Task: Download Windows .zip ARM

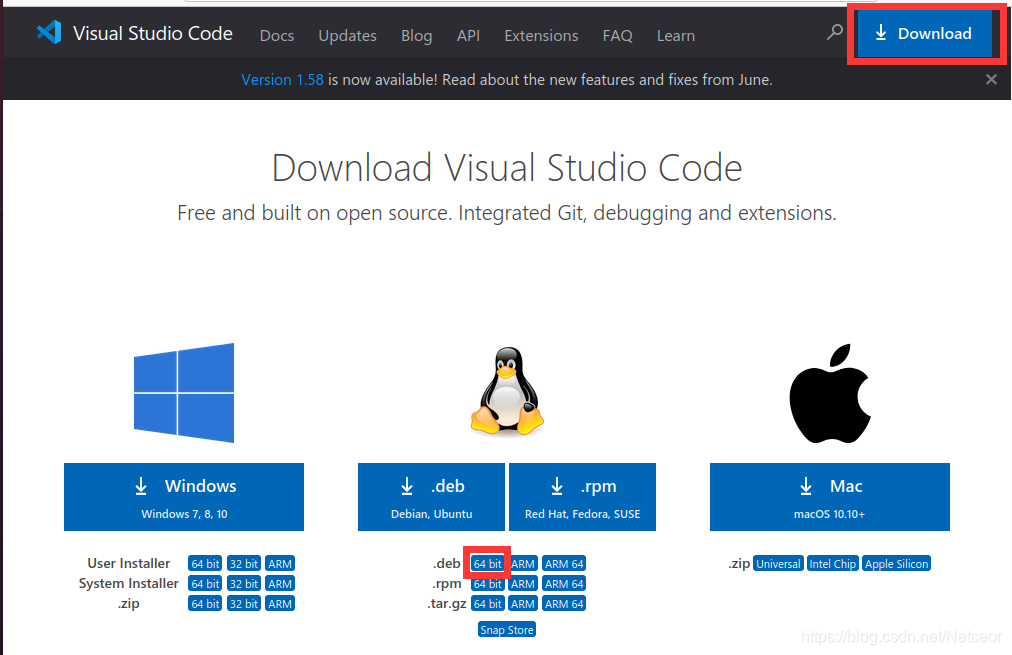Action: point(280,603)
